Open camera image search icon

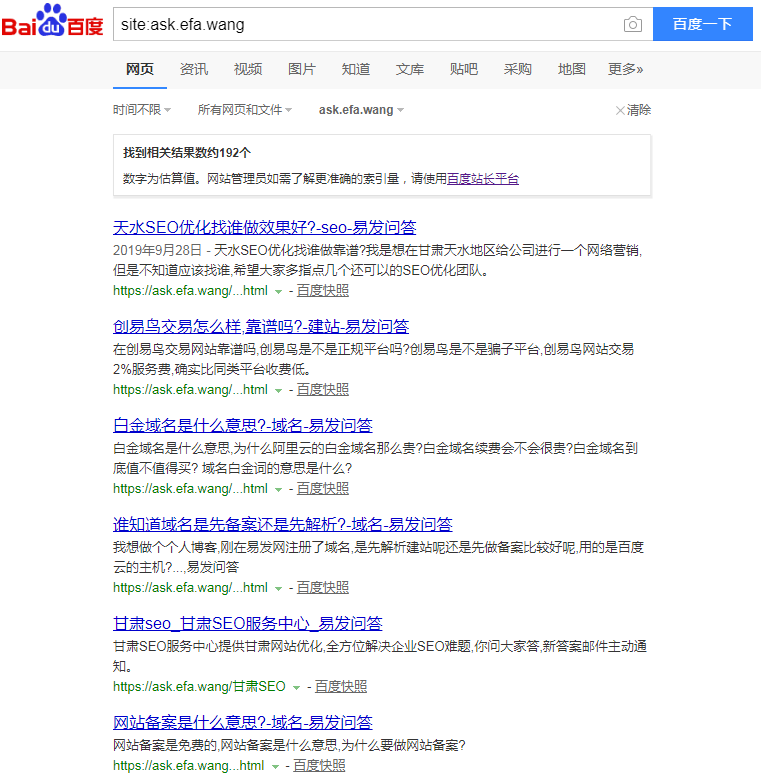(x=633, y=24)
